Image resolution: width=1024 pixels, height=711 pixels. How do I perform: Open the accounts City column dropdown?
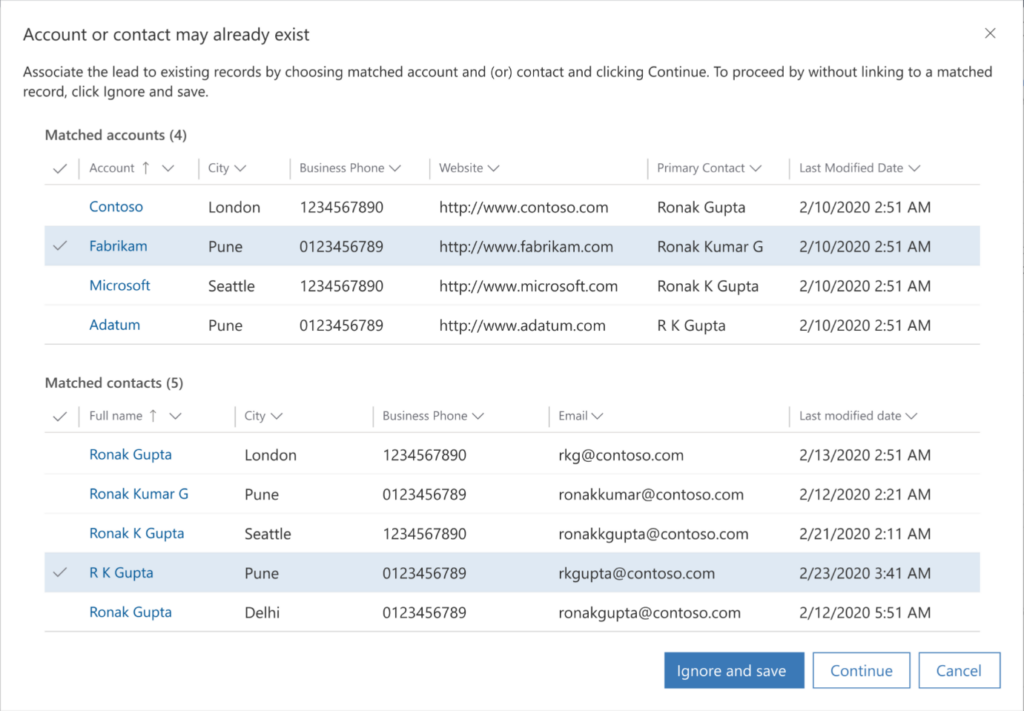pyautogui.click(x=240, y=168)
